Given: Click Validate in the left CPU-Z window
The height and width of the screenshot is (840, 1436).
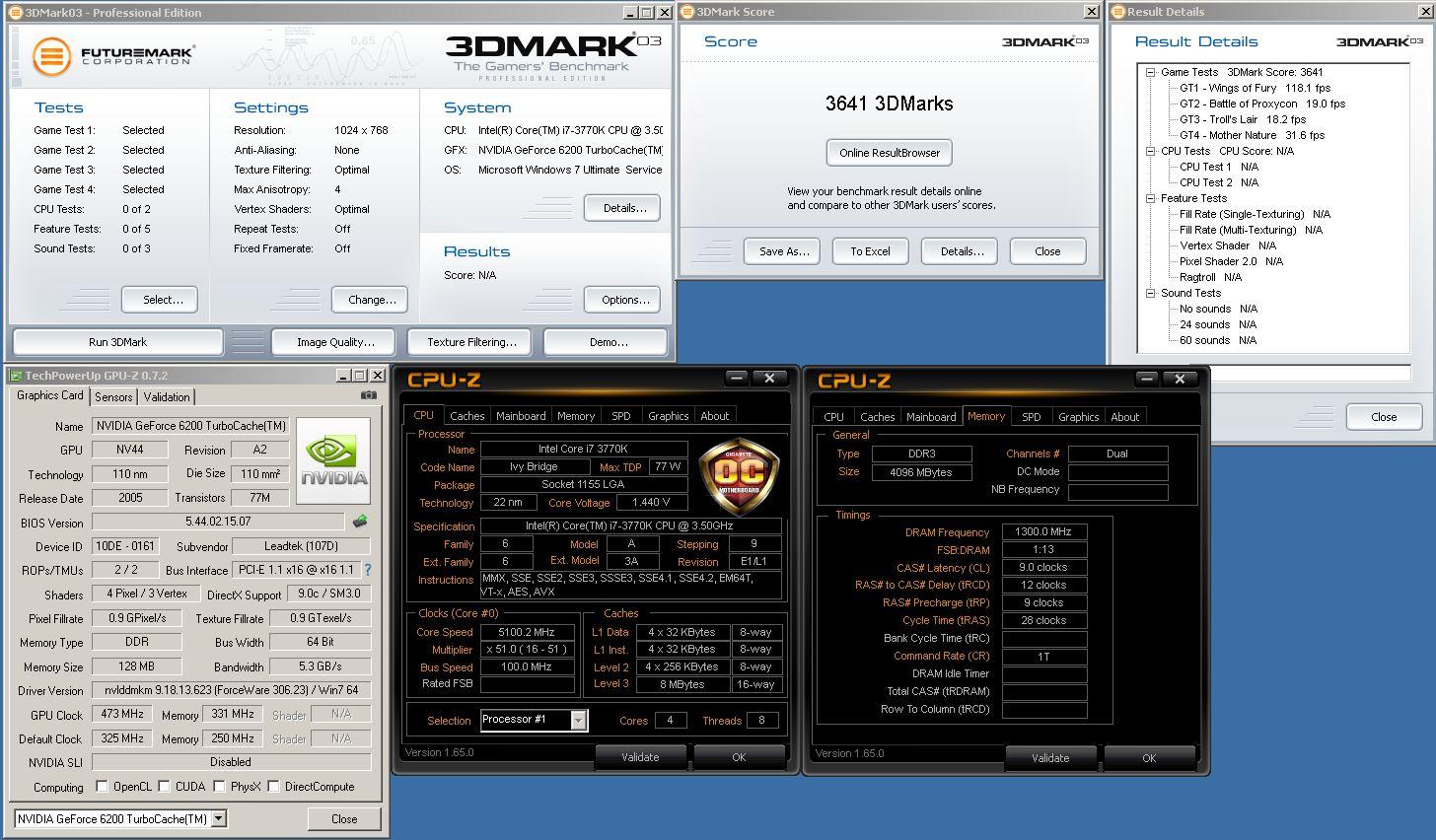Looking at the screenshot, I should (640, 757).
